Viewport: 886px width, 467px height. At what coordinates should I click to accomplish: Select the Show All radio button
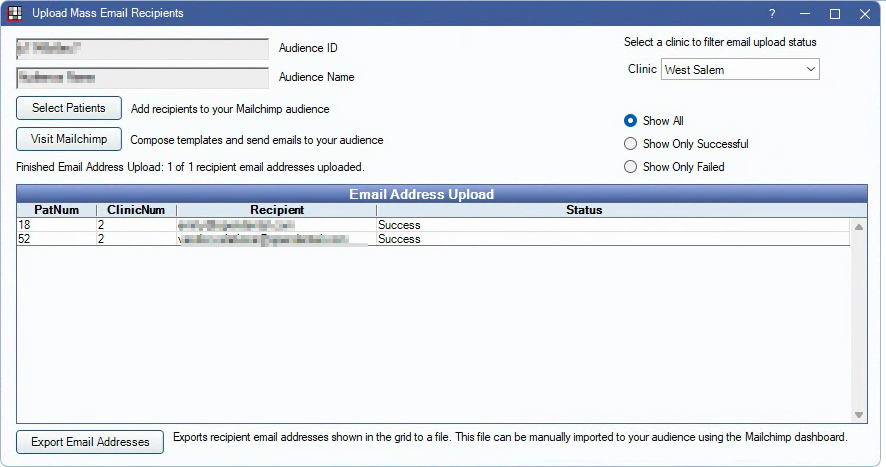pyautogui.click(x=630, y=121)
